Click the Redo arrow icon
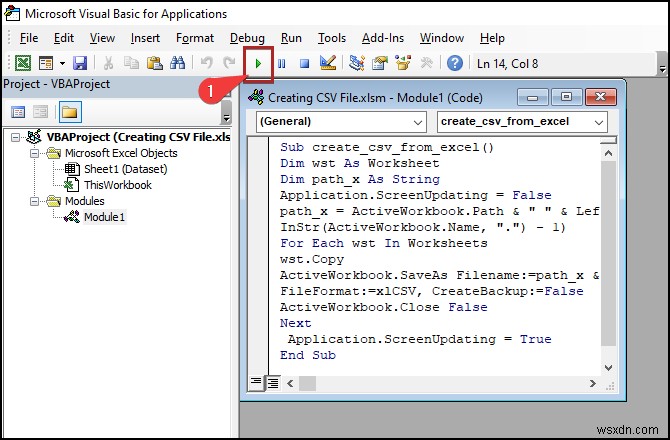670x440 pixels. [x=229, y=63]
